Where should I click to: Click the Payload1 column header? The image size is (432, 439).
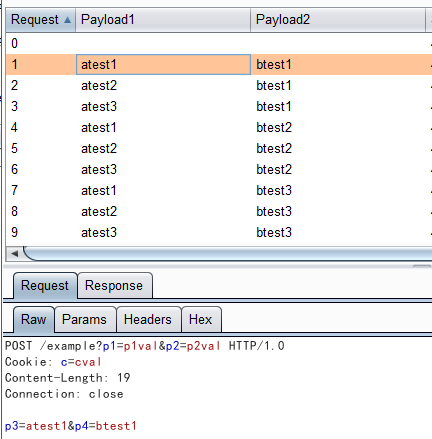163,20
